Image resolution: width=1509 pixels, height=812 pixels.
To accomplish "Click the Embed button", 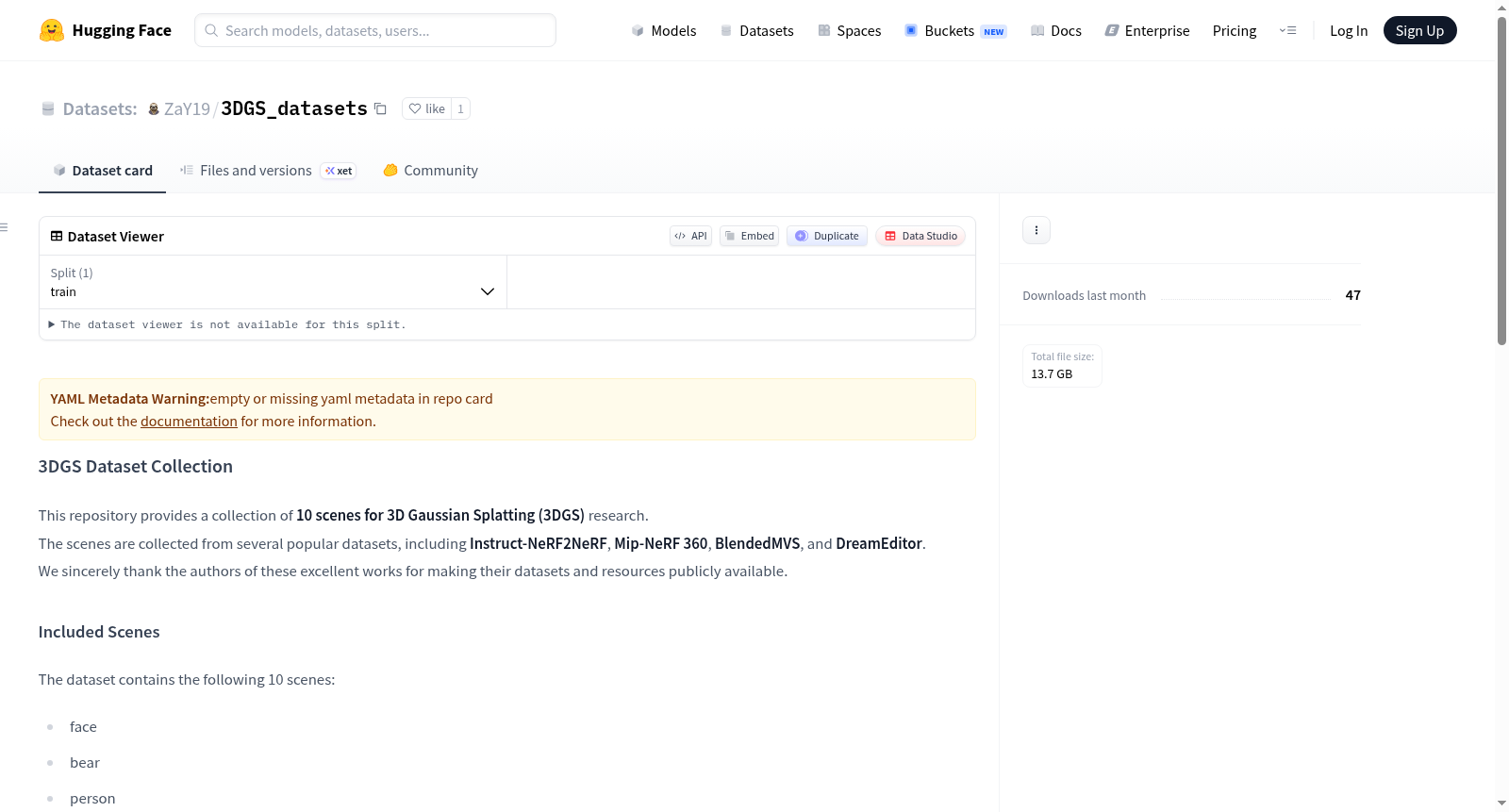I will click(749, 236).
